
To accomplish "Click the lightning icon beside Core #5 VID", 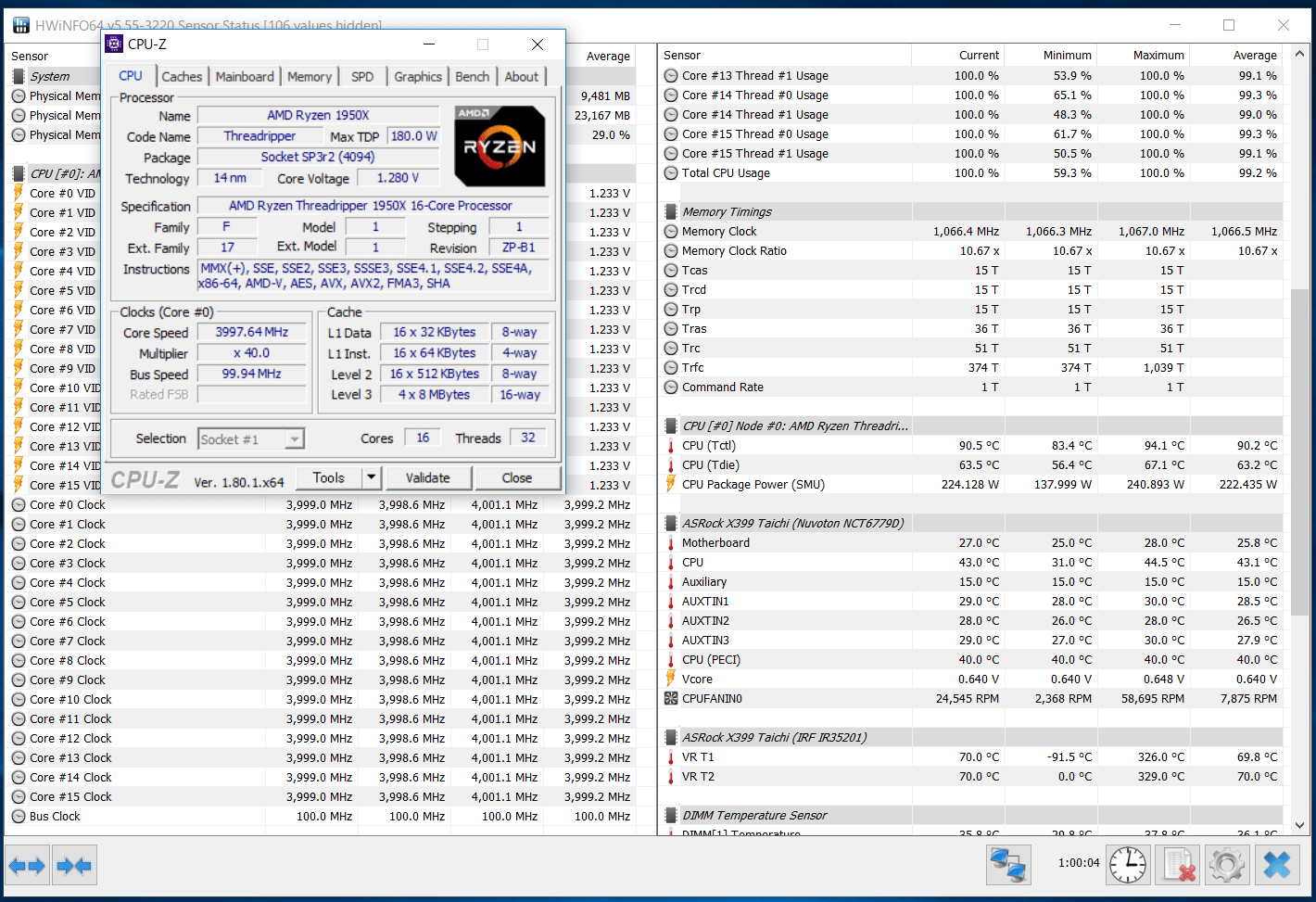I will coord(19,290).
